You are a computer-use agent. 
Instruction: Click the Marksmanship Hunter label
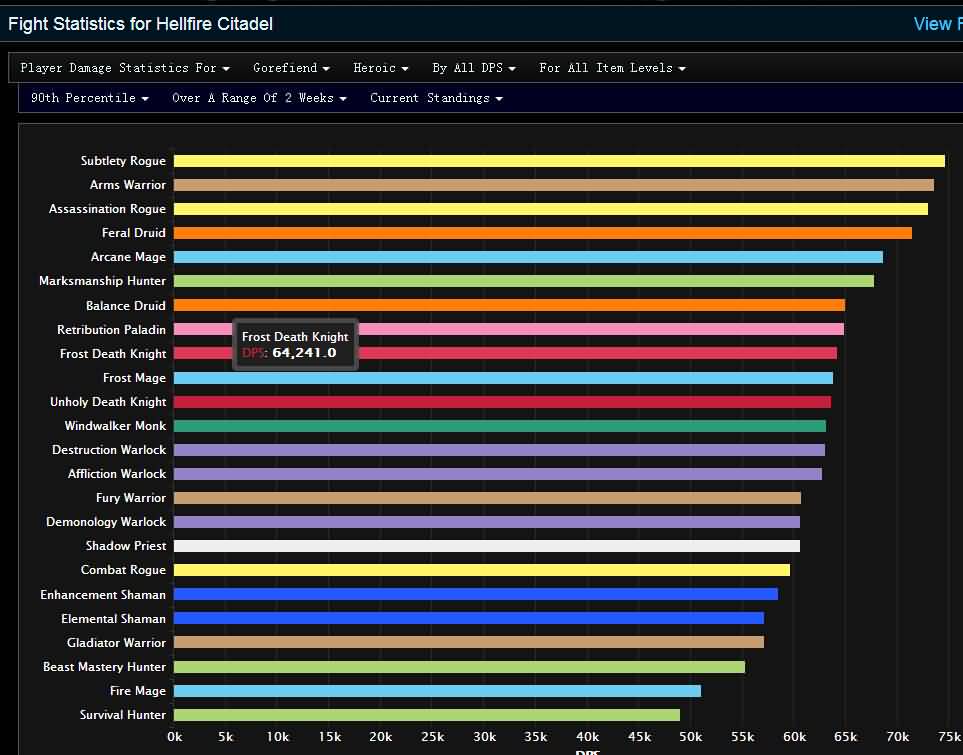pos(103,281)
